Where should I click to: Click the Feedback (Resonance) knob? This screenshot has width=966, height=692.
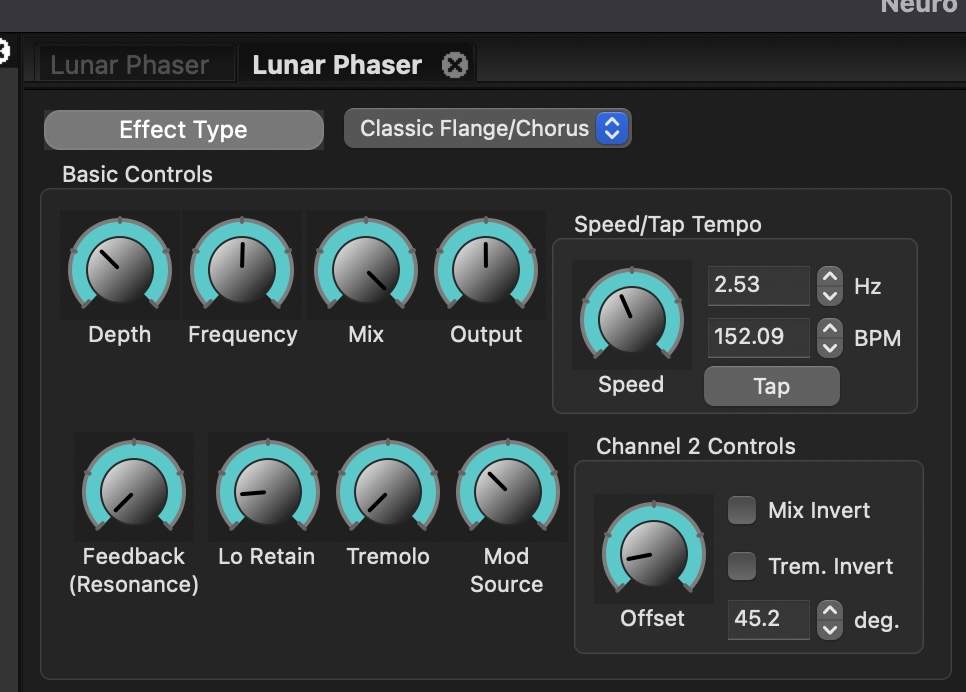[134, 488]
